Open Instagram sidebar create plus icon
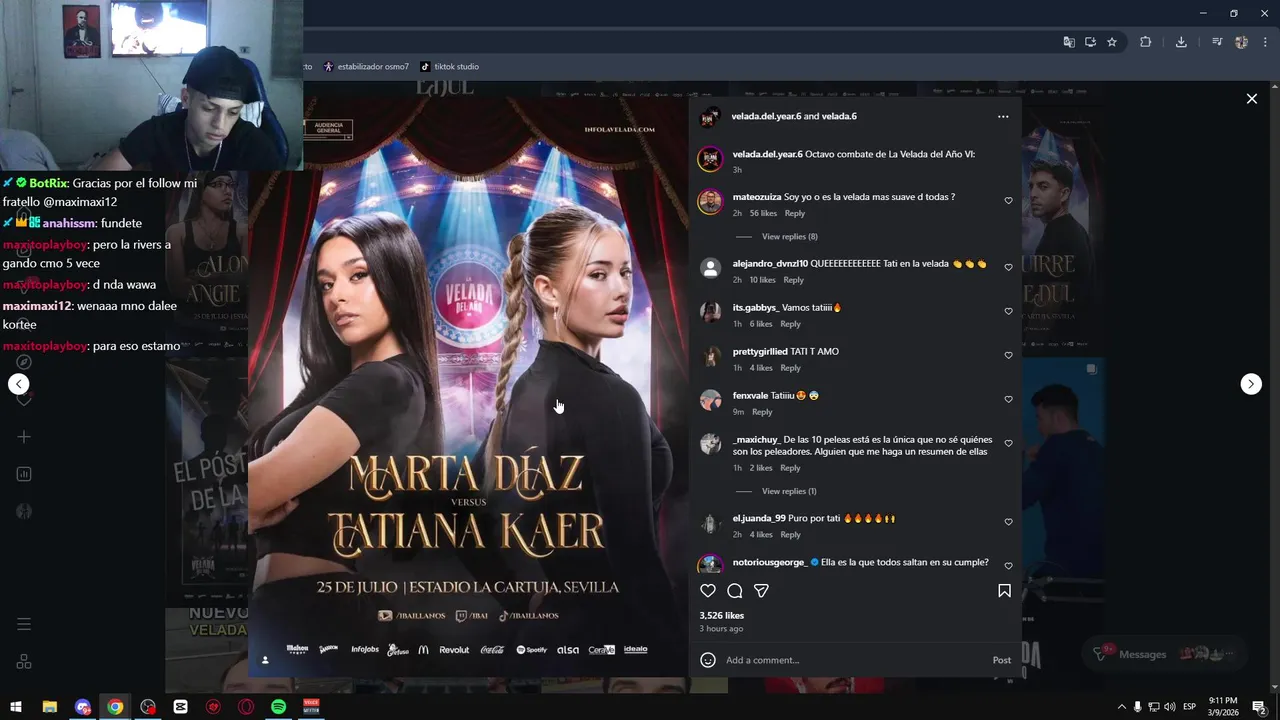 pyautogui.click(x=24, y=437)
